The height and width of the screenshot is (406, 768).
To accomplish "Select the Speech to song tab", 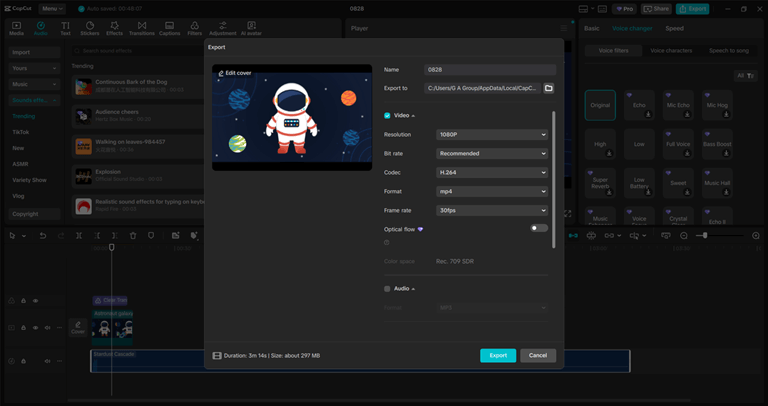I will [x=729, y=50].
